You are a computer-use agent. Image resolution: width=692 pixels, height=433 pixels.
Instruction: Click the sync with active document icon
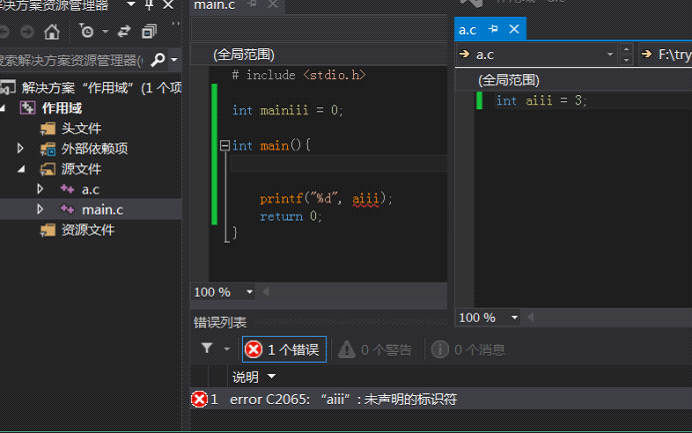click(124, 31)
